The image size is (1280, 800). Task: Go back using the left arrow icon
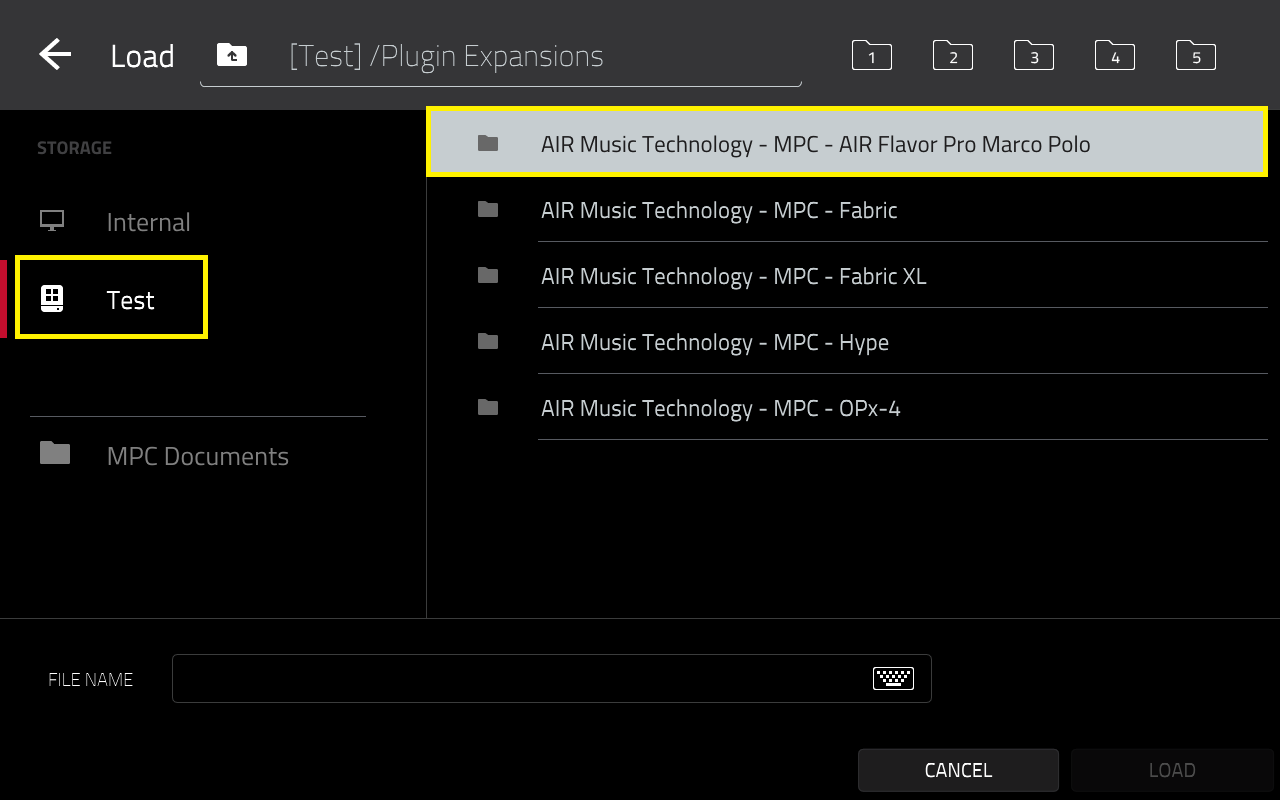click(x=55, y=55)
